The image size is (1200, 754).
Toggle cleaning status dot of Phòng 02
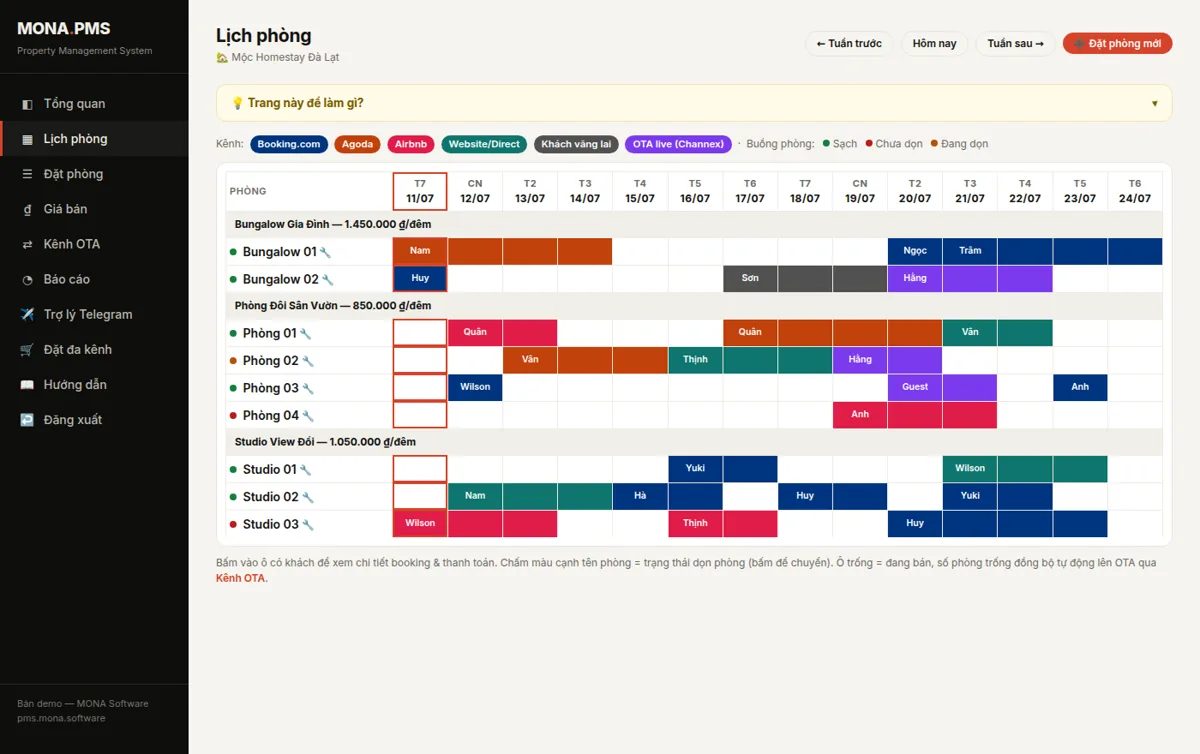click(x=233, y=361)
